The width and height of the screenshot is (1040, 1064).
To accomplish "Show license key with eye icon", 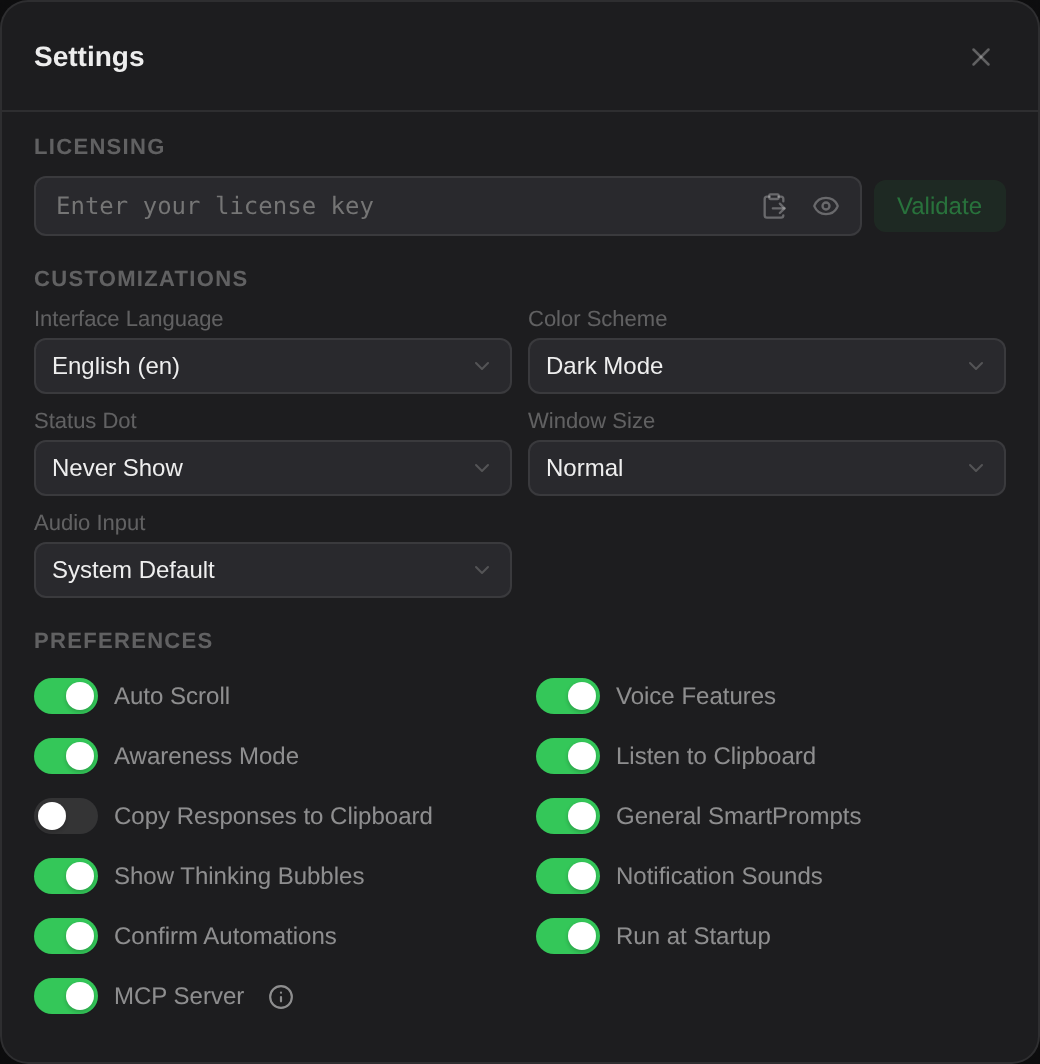I will (x=826, y=206).
